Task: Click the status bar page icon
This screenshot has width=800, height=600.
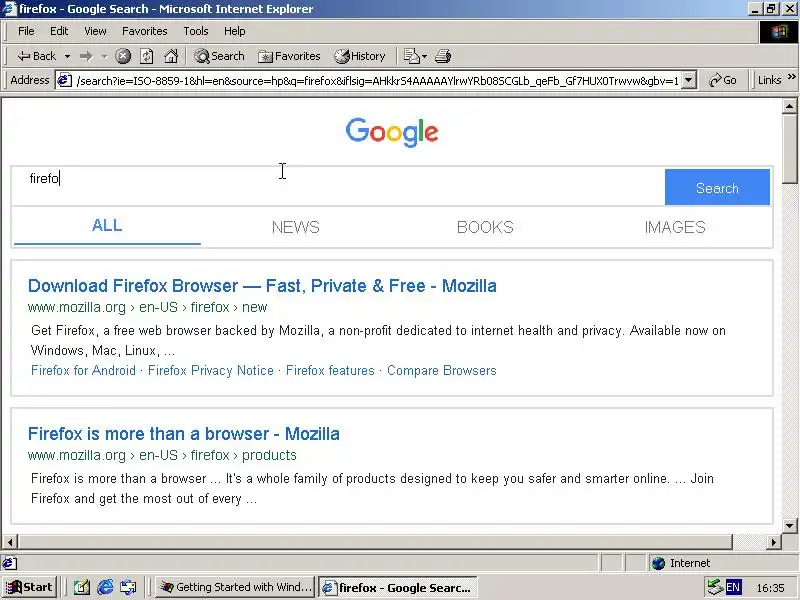Action: tap(9, 563)
